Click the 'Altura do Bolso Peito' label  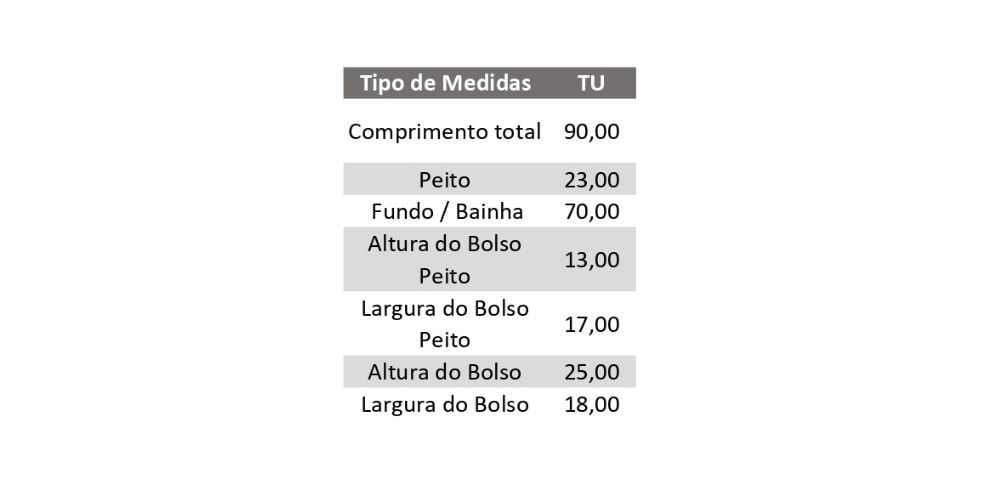pos(445,260)
